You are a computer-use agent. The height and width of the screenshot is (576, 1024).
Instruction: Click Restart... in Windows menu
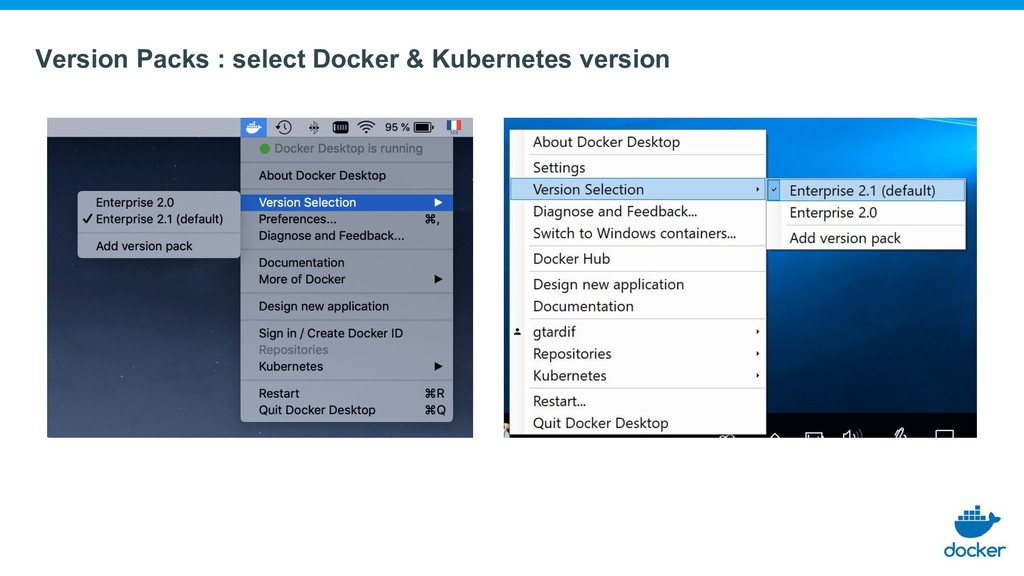tap(637, 401)
